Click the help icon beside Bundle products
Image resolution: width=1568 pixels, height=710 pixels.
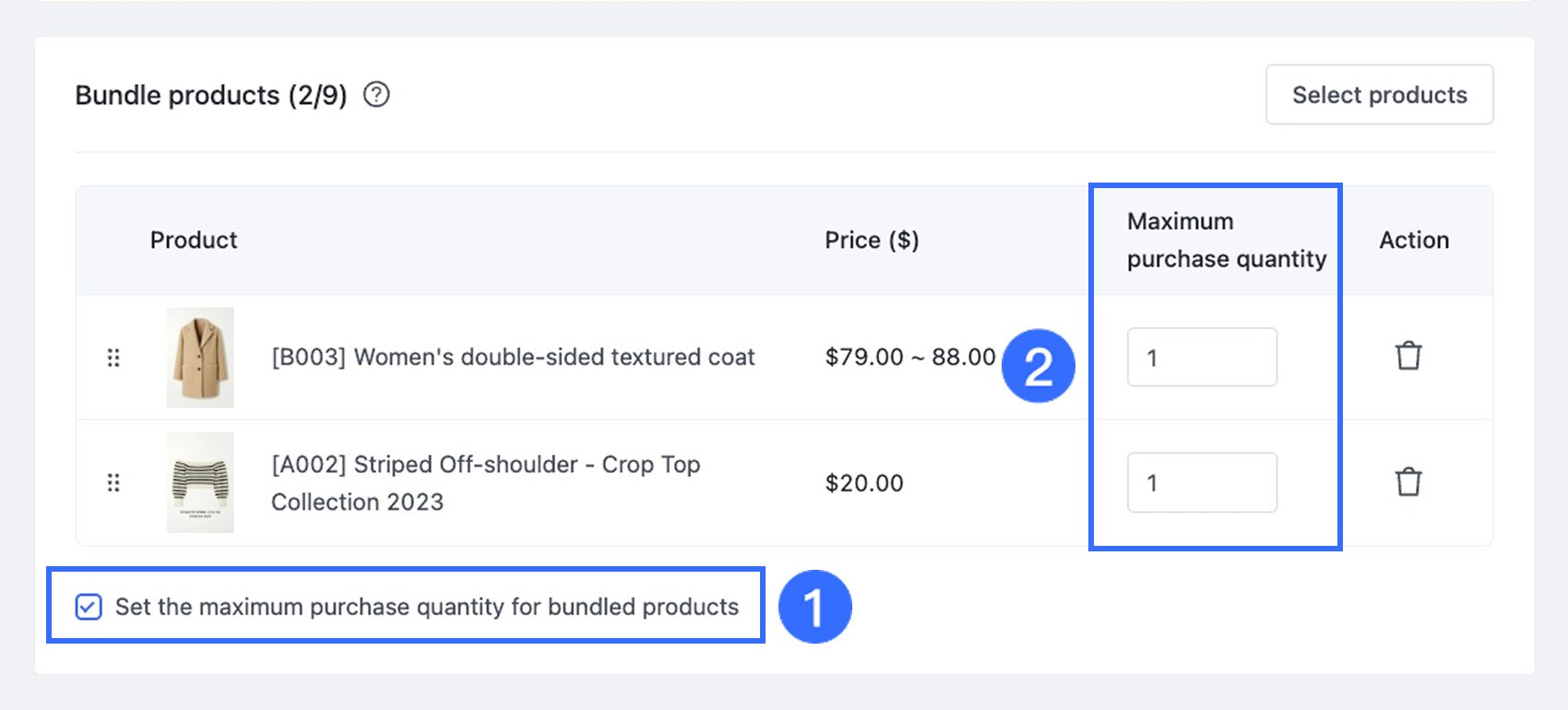click(376, 95)
